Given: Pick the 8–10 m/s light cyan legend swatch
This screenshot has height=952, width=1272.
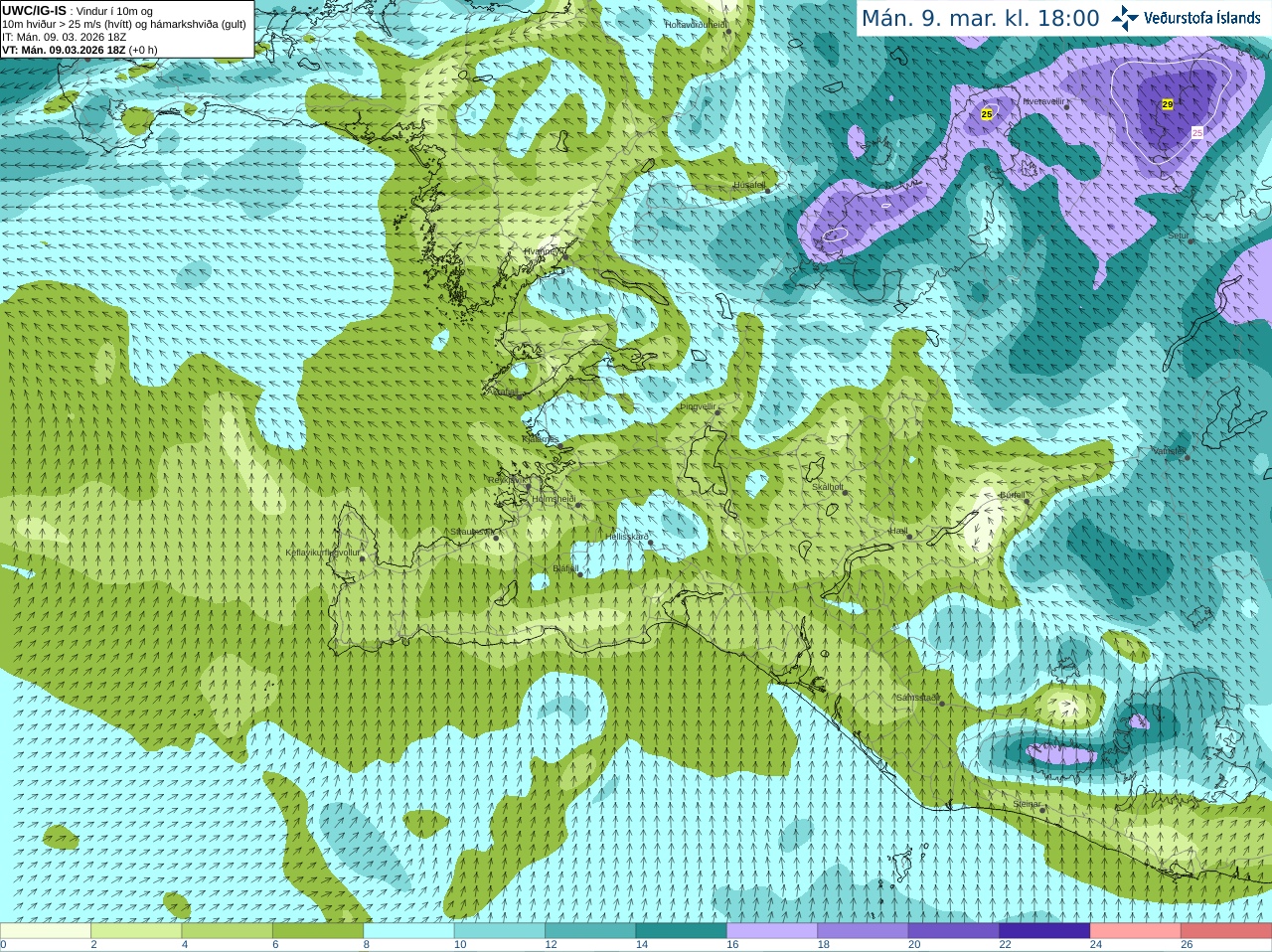Looking at the screenshot, I should [x=408, y=931].
